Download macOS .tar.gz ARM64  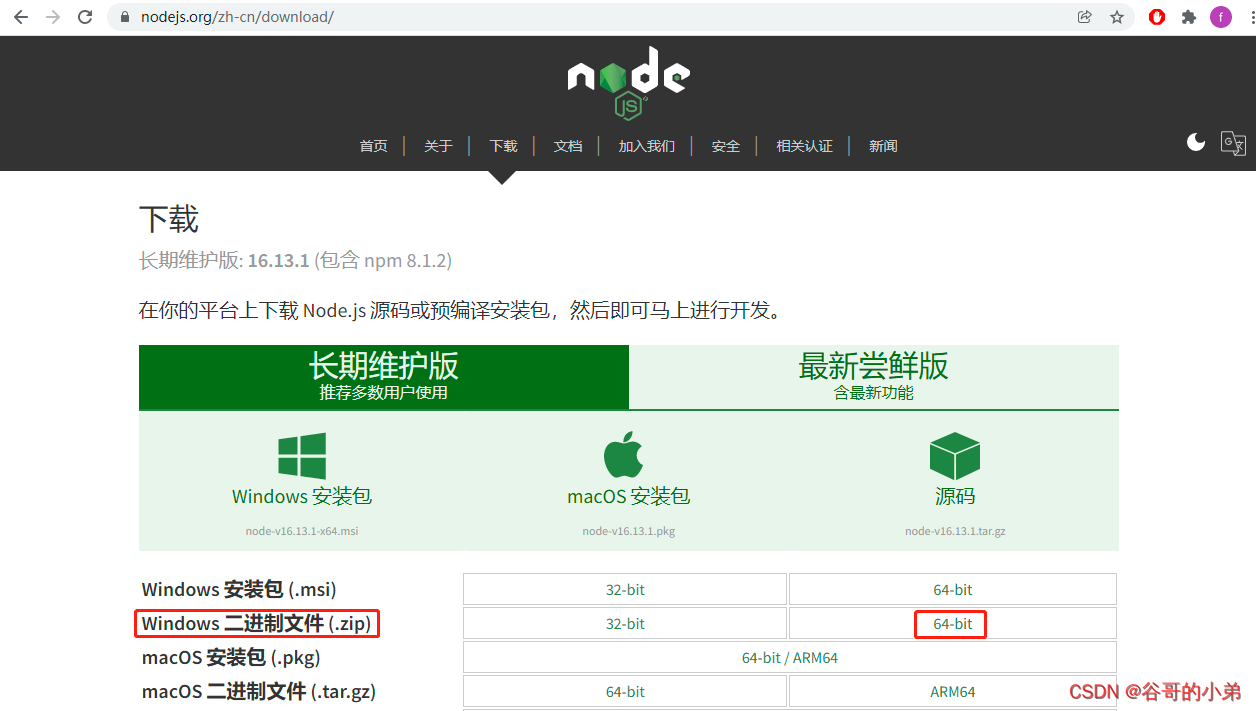pos(953,692)
